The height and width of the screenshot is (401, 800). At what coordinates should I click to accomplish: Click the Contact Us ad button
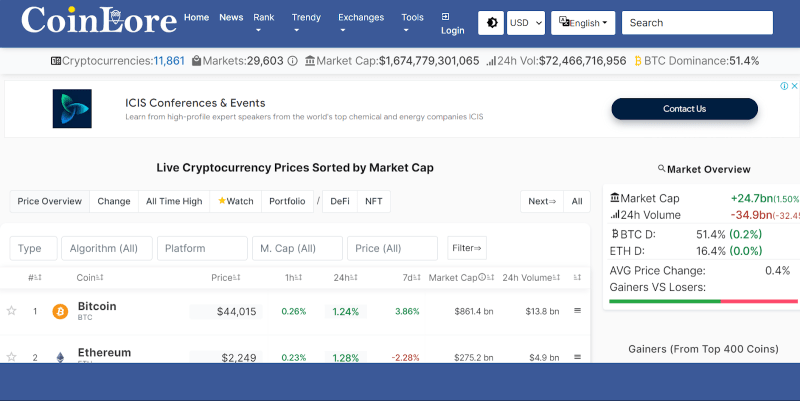(x=685, y=109)
